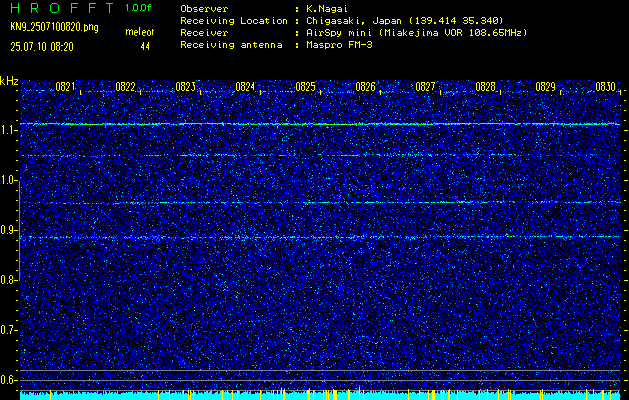
Task: Click the 0824 time marker
Action: click(x=245, y=87)
